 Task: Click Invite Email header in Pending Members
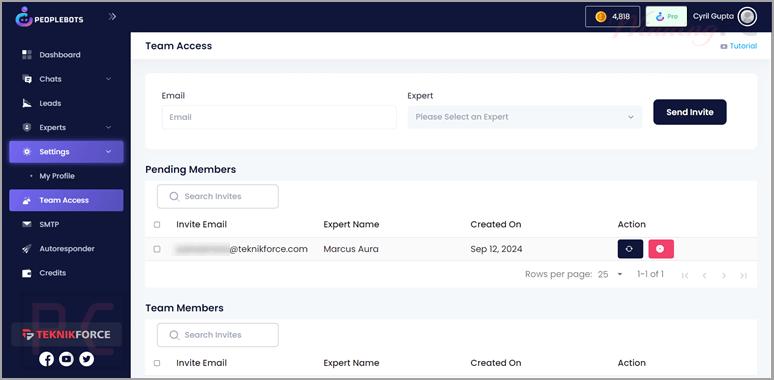point(201,225)
